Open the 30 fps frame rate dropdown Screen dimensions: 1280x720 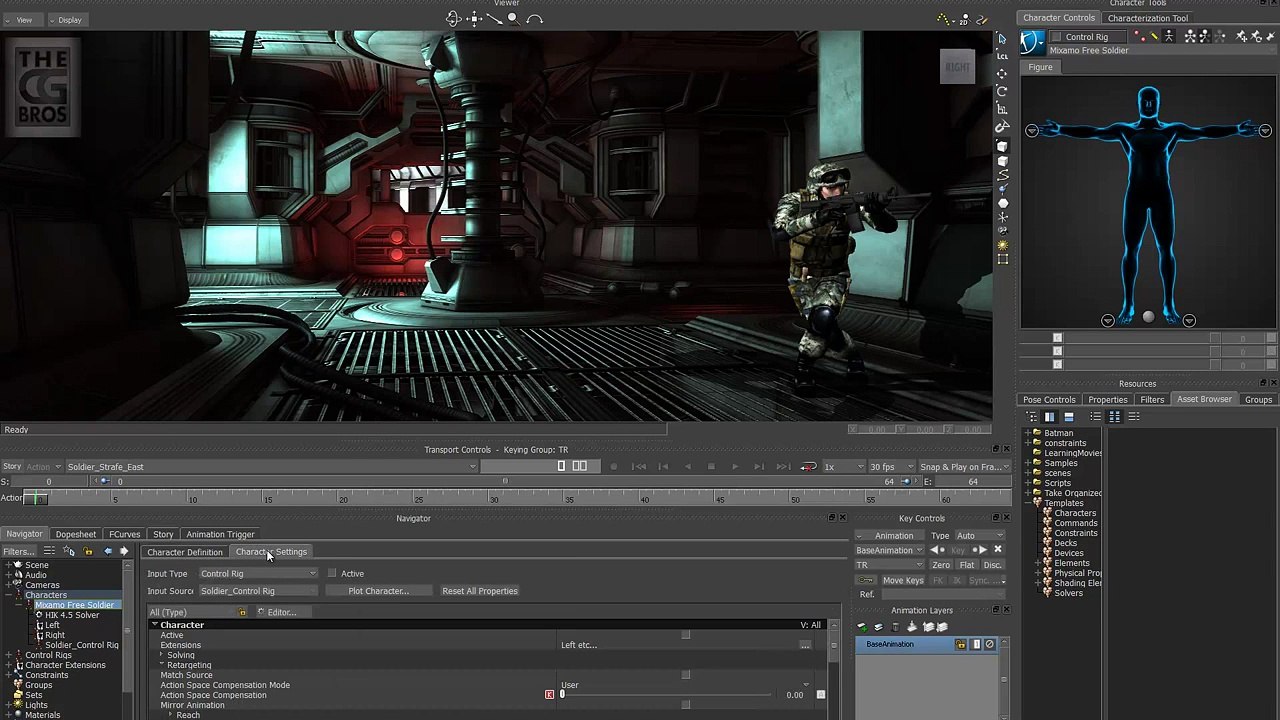click(888, 467)
